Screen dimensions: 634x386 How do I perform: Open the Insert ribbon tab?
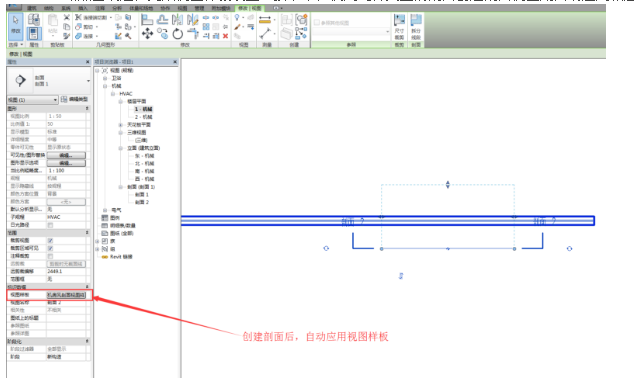[x=82, y=8]
